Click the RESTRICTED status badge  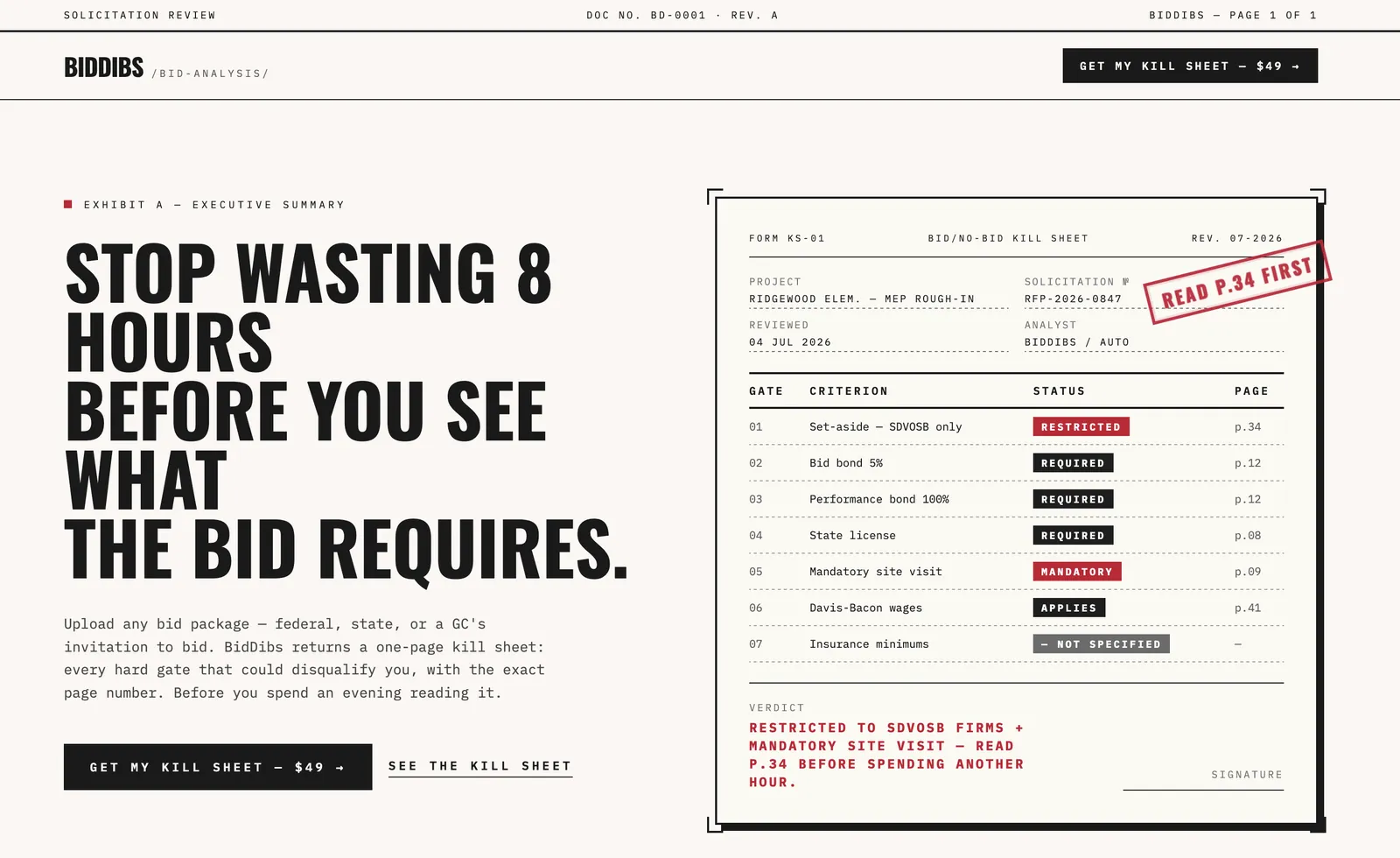1081,426
